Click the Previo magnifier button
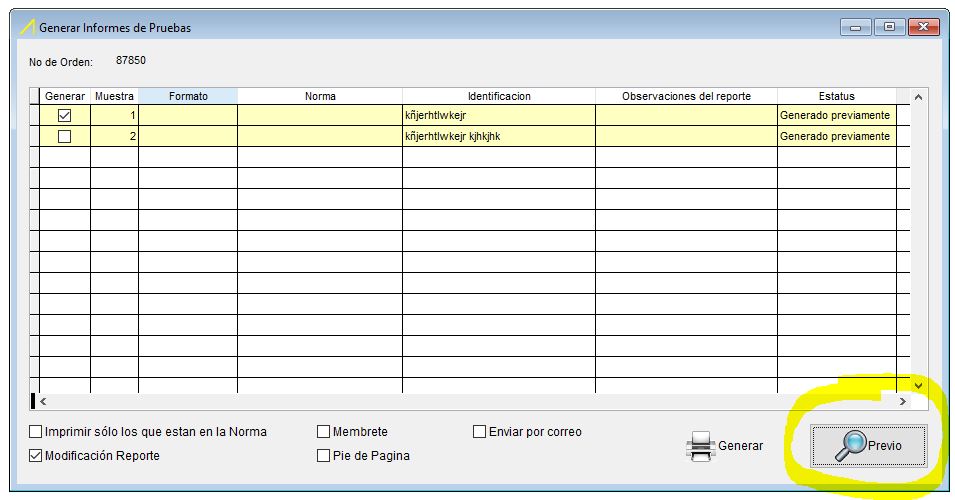 click(x=869, y=446)
